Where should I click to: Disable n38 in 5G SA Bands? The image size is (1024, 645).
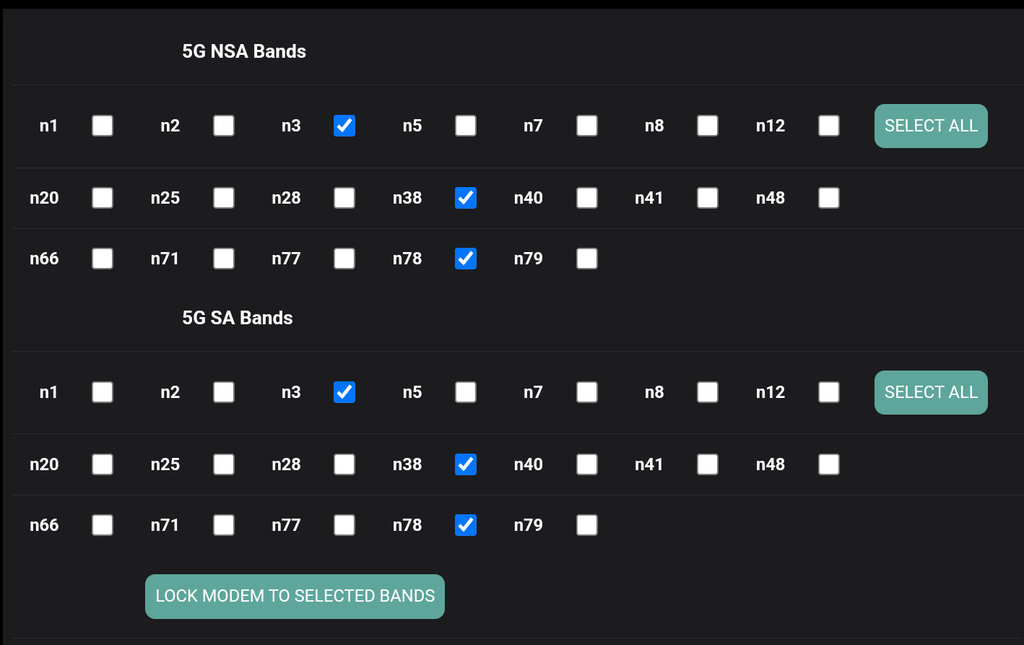pos(465,464)
